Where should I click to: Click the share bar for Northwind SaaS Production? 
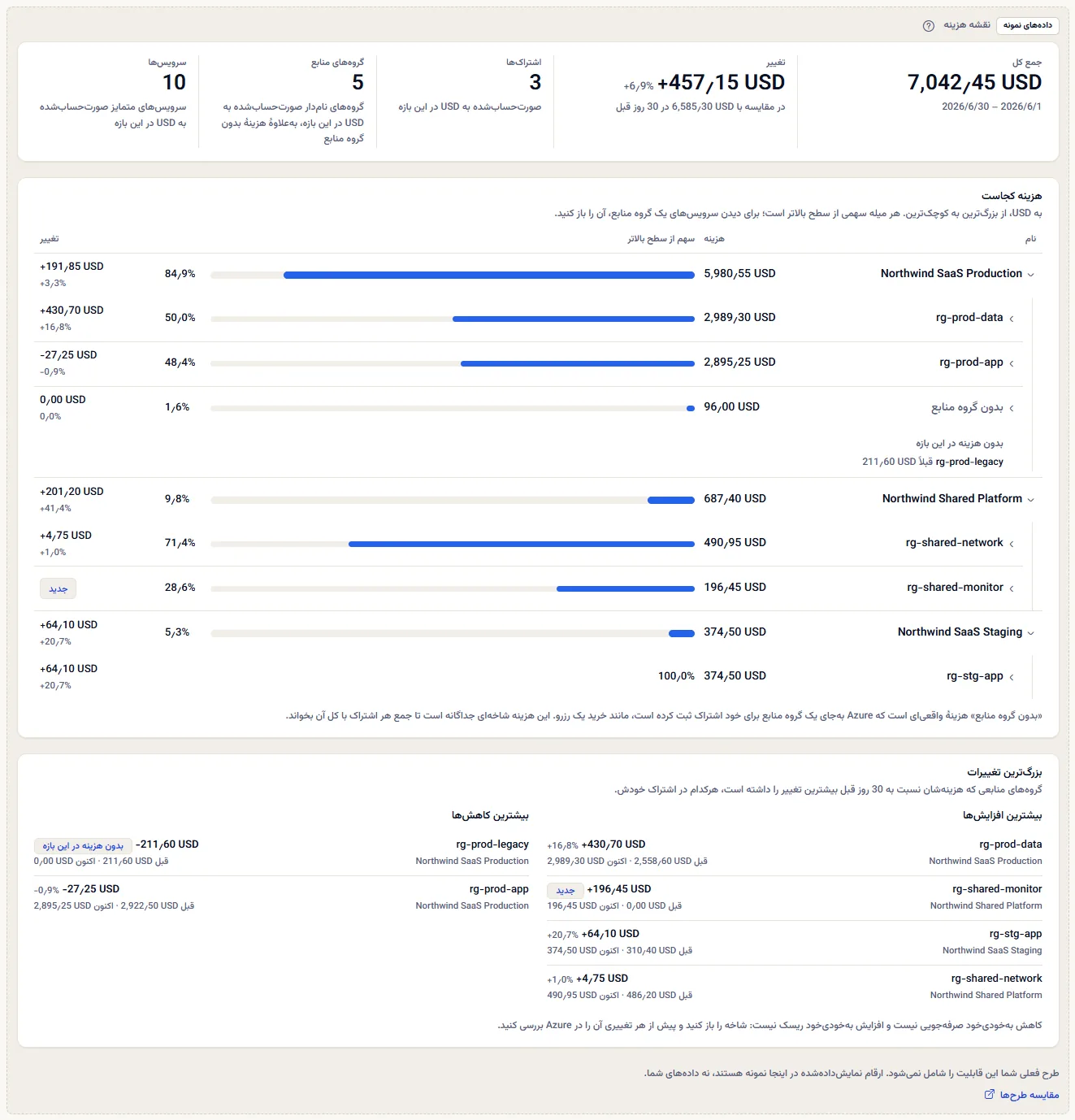453,275
